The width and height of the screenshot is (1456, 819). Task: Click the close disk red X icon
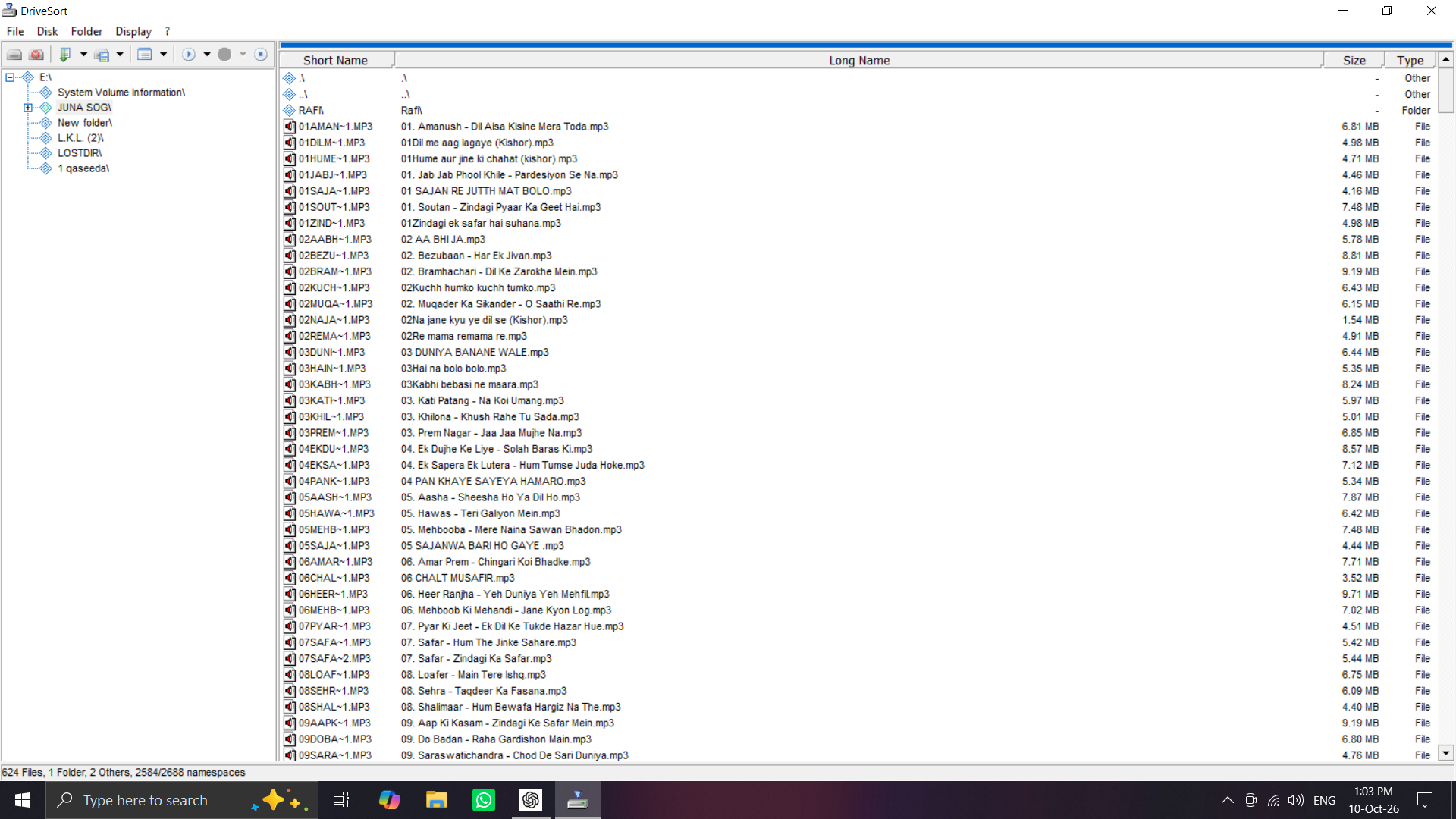[36, 55]
